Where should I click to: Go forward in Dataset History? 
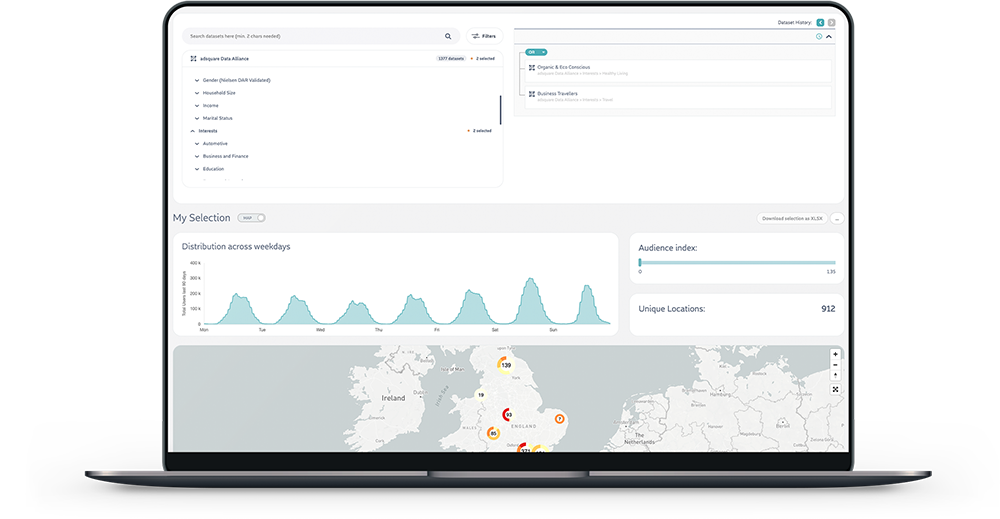pos(832,22)
